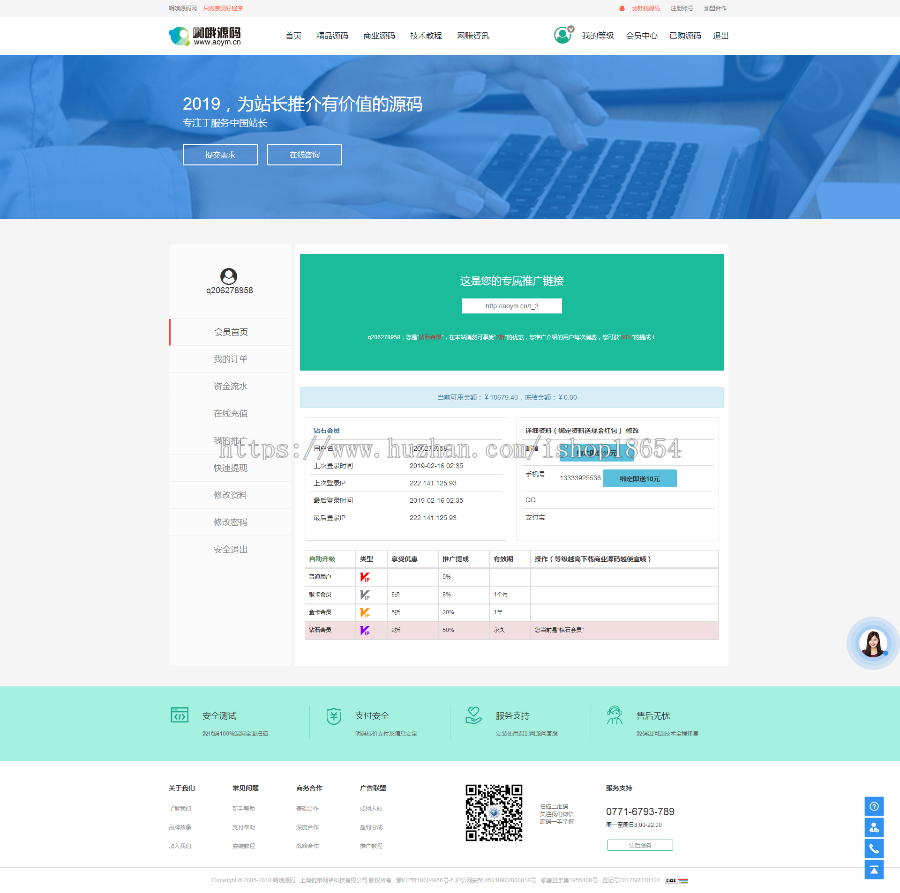Click the footer QR code image
The height and width of the screenshot is (893, 900).
[494, 813]
